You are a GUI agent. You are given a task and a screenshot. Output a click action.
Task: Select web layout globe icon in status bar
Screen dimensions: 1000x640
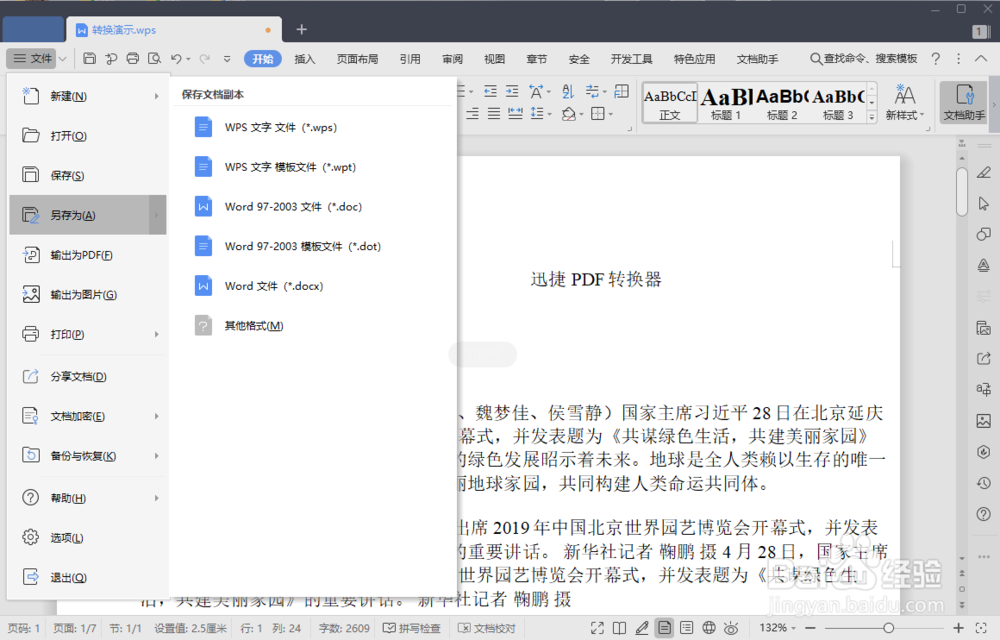(709, 628)
